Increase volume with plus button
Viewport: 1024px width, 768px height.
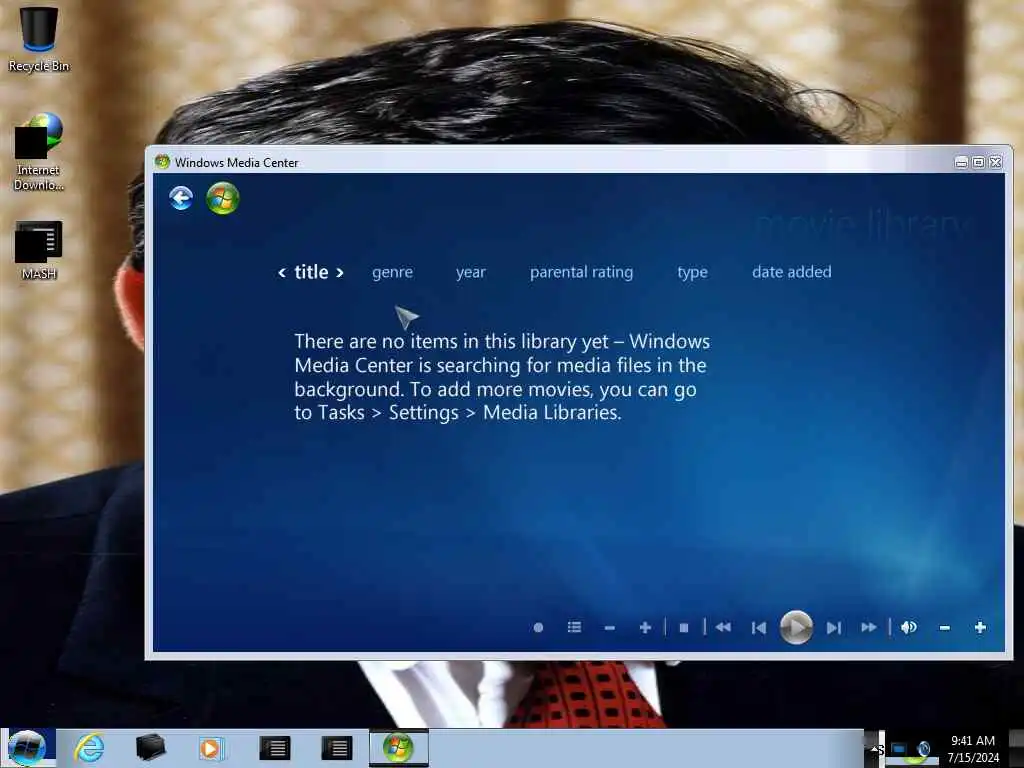tap(980, 628)
